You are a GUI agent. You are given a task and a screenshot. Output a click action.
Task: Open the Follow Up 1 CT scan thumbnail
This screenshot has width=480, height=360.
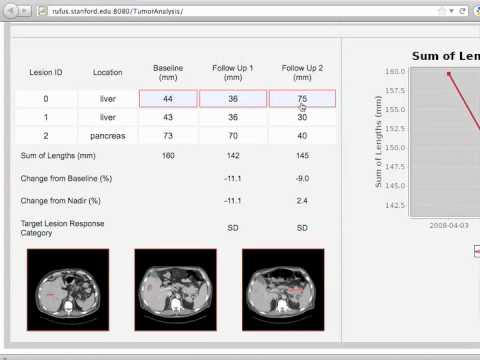point(176,290)
